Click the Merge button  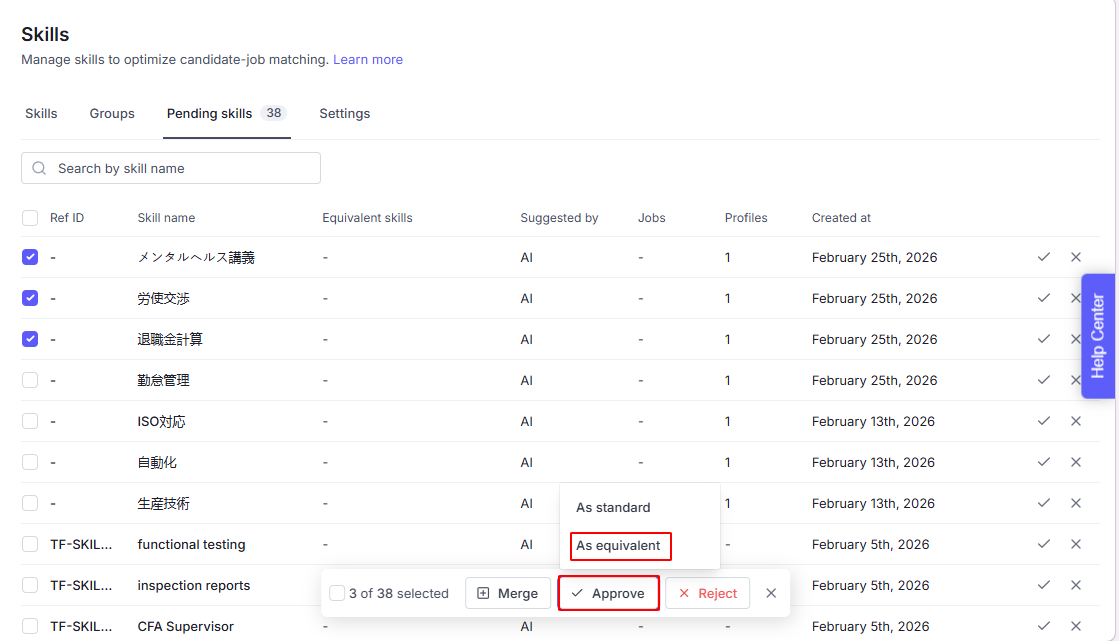pyautogui.click(x=508, y=593)
